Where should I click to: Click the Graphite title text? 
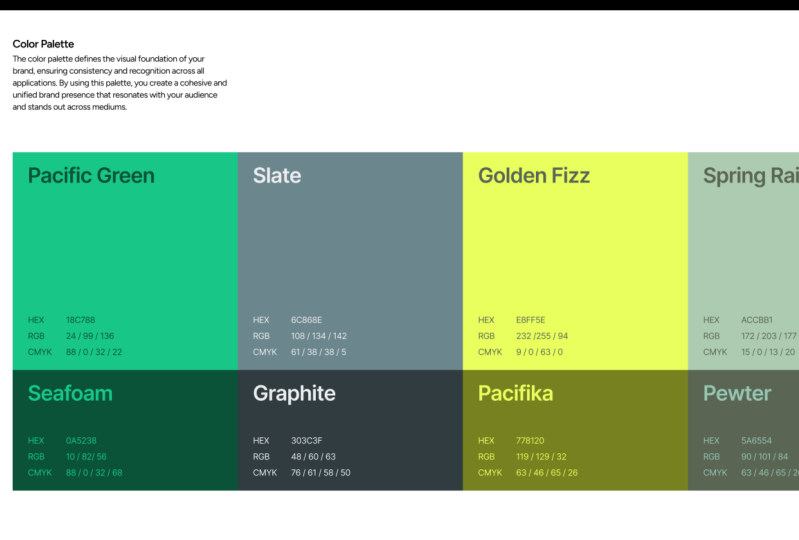(x=295, y=394)
